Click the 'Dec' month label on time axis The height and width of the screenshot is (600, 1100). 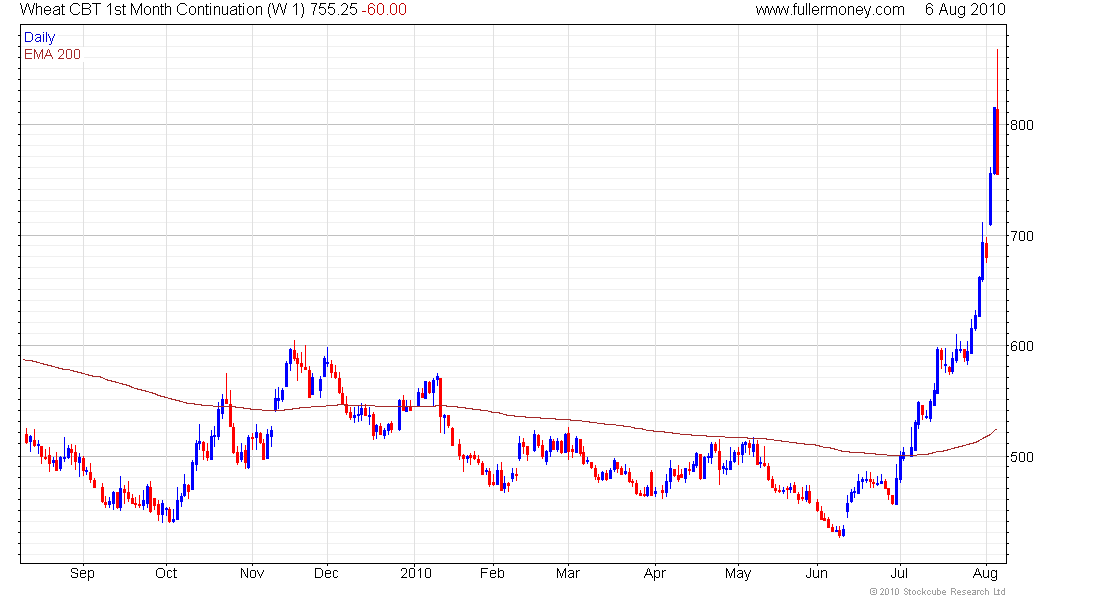pyautogui.click(x=326, y=573)
